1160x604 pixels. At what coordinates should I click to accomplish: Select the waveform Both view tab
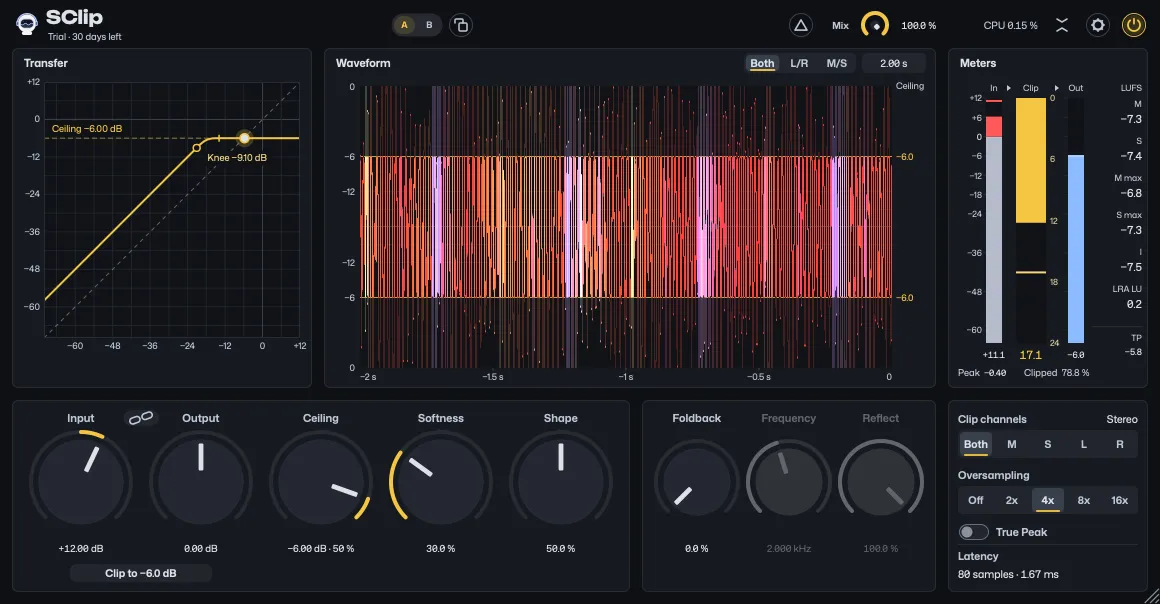click(762, 64)
